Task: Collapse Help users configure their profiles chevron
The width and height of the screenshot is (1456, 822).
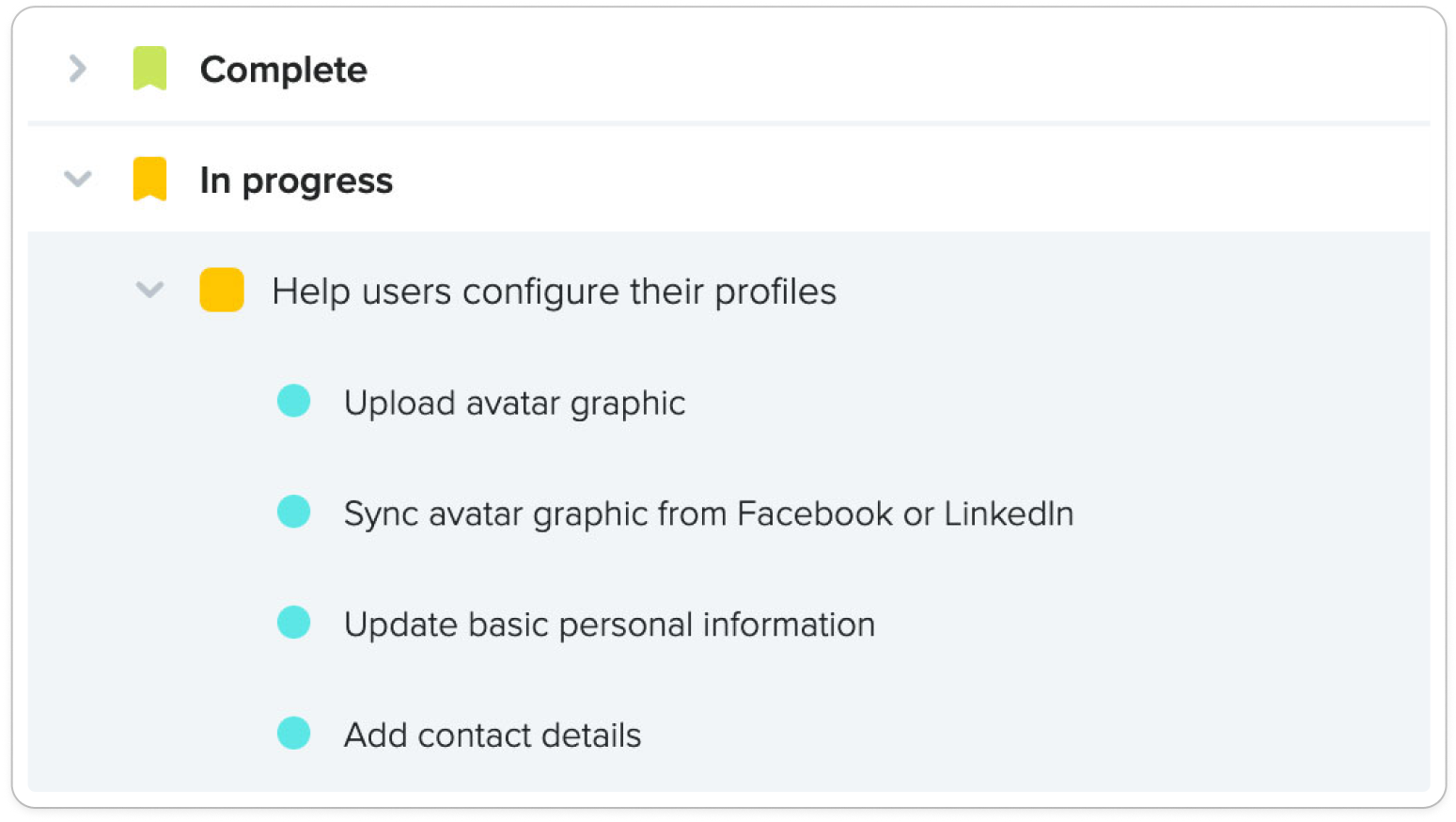Action: (149, 290)
